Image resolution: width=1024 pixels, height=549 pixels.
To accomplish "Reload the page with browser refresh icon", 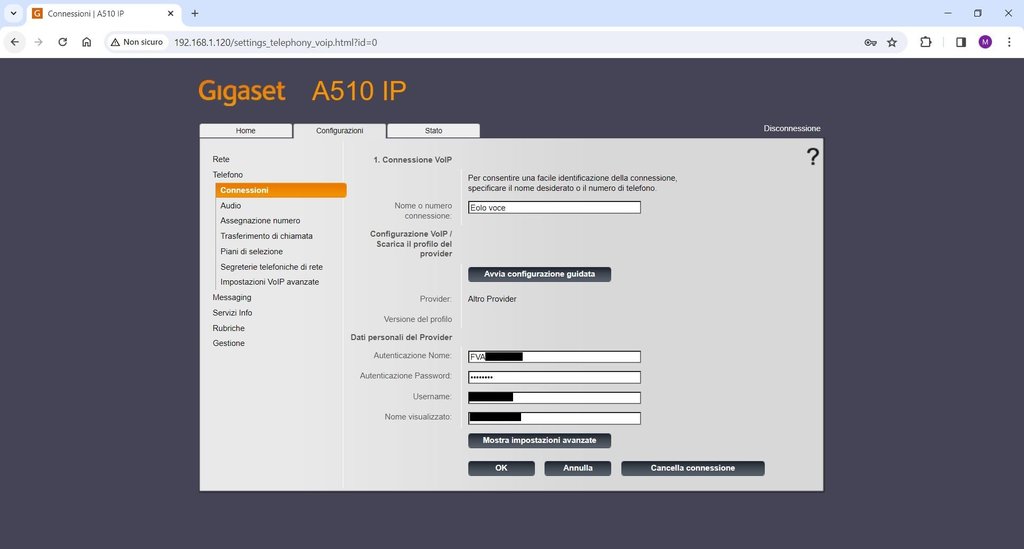I will pyautogui.click(x=63, y=42).
